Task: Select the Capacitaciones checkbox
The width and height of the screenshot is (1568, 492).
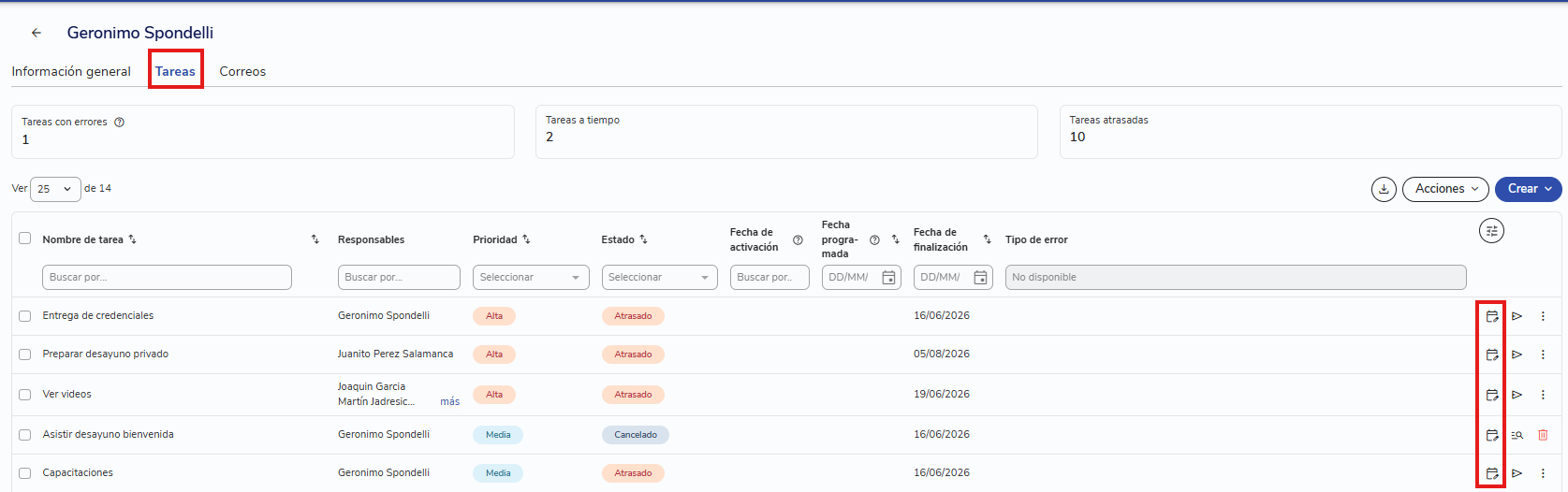Action: point(25,473)
